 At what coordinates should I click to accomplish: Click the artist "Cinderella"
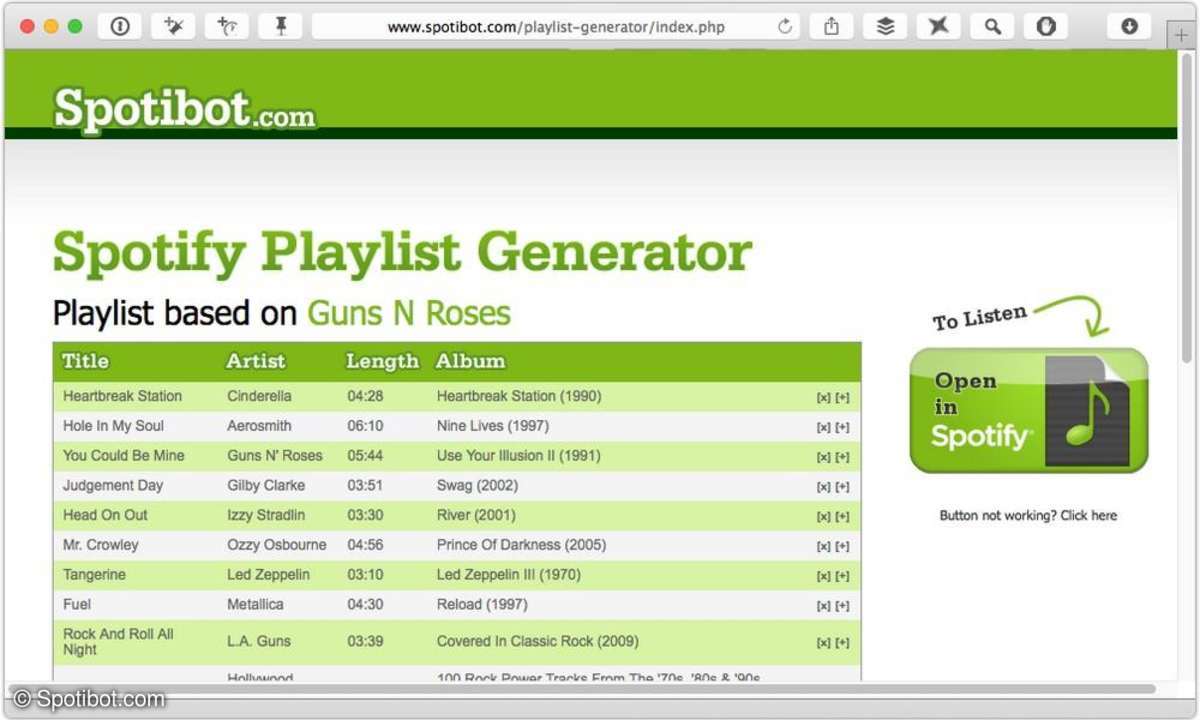(x=259, y=396)
